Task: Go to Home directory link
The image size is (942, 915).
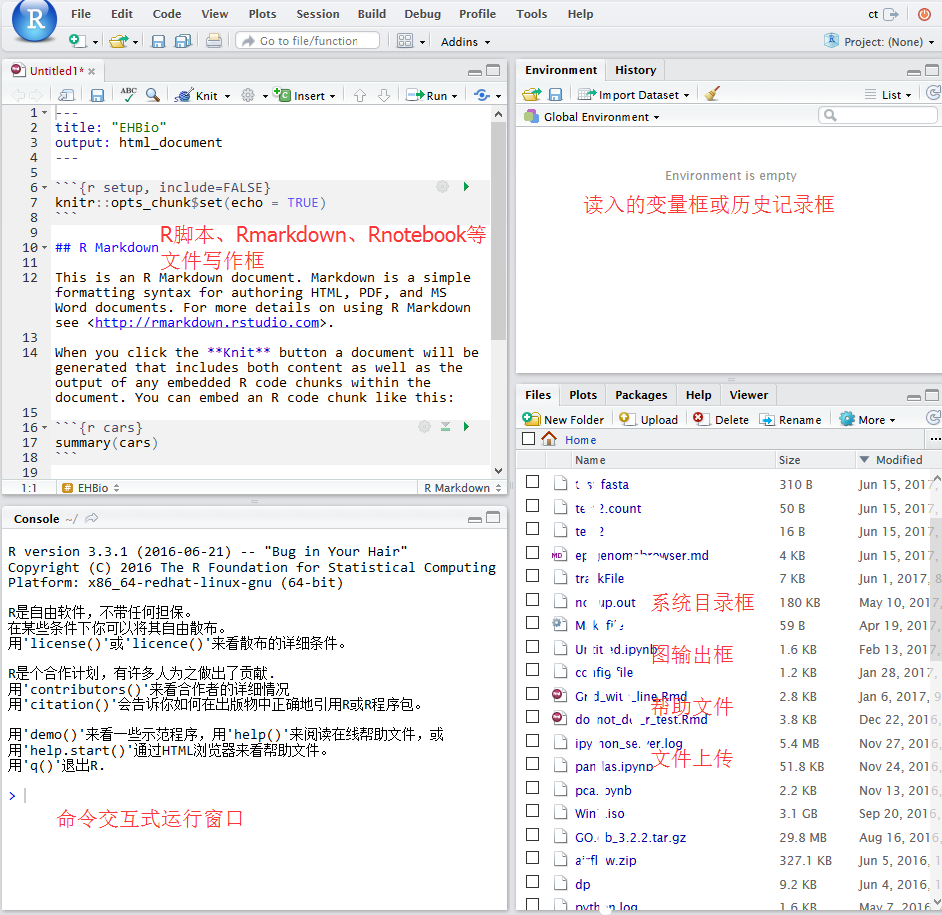Action: point(580,440)
